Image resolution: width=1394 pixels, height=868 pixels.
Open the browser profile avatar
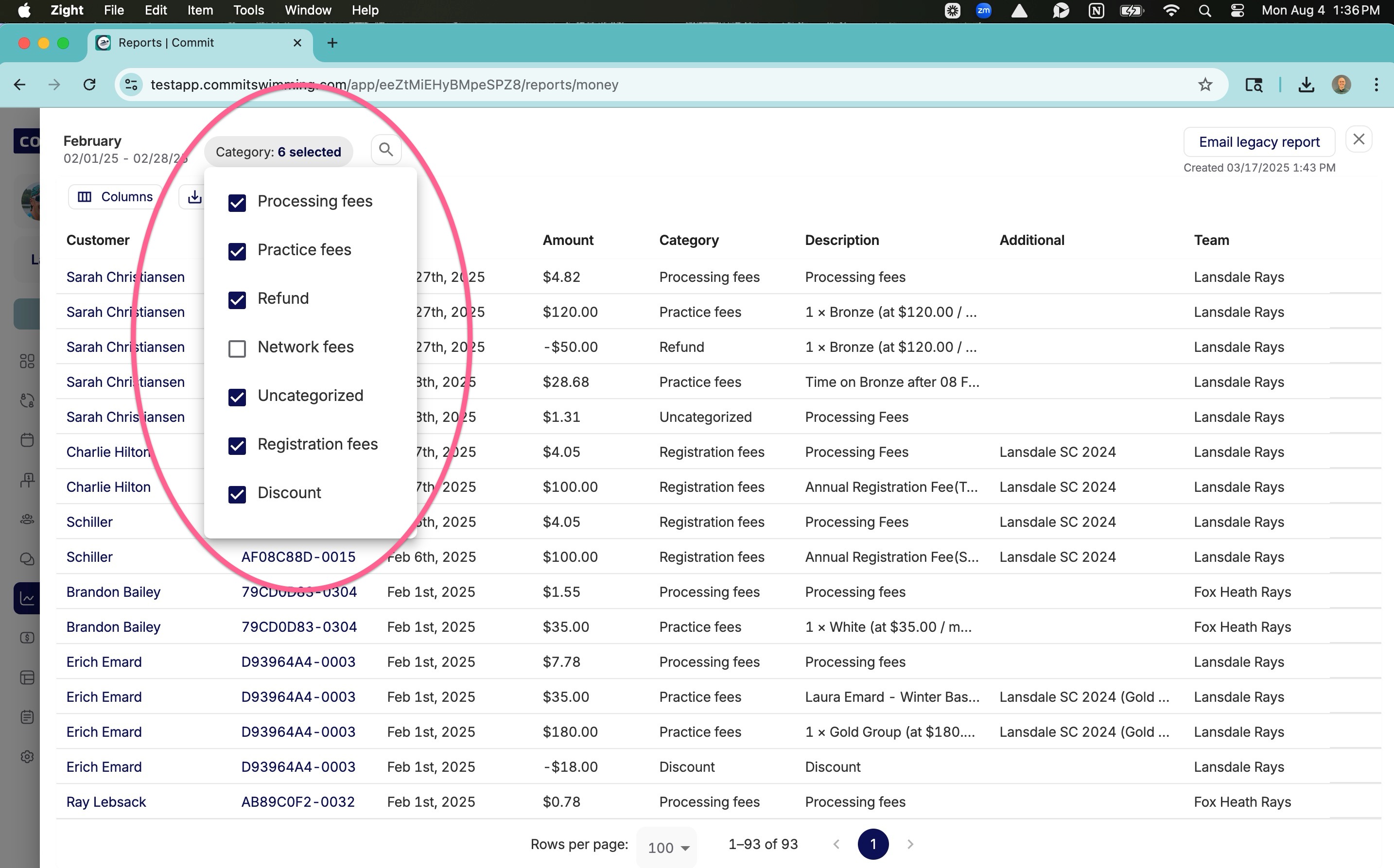[1341, 85]
